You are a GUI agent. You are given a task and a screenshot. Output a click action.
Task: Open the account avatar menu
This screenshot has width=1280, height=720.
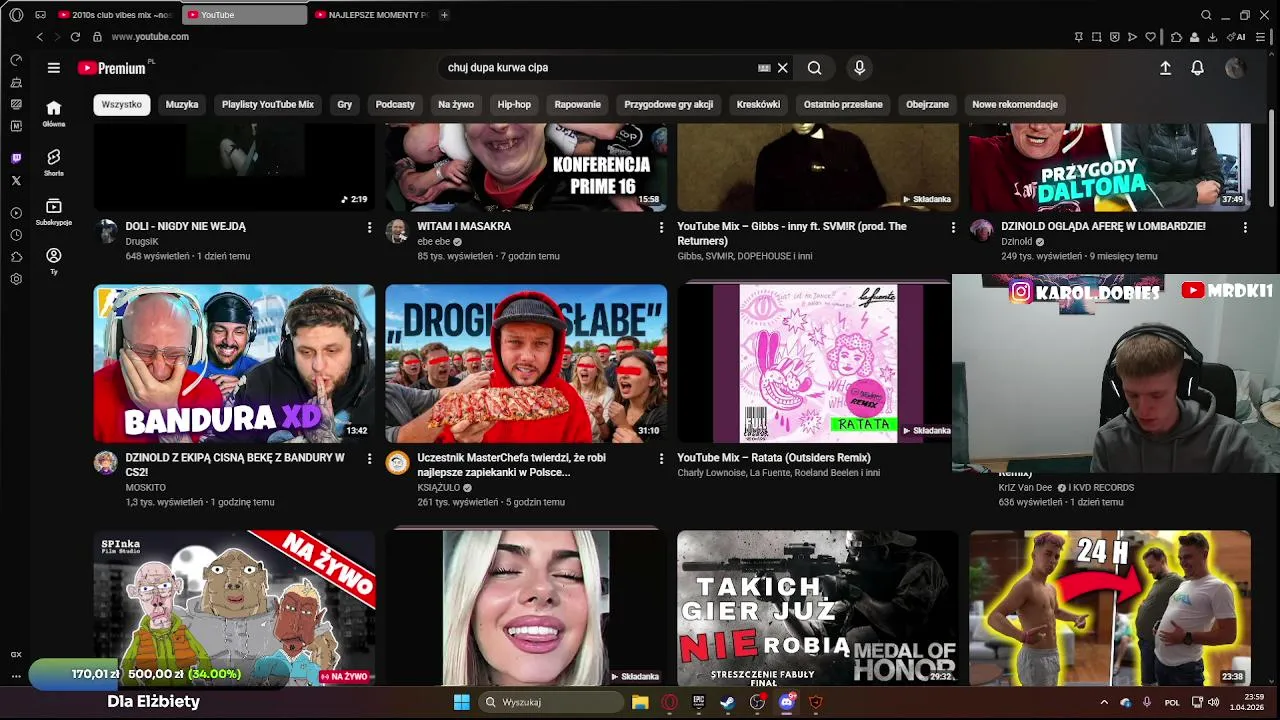click(x=1235, y=68)
